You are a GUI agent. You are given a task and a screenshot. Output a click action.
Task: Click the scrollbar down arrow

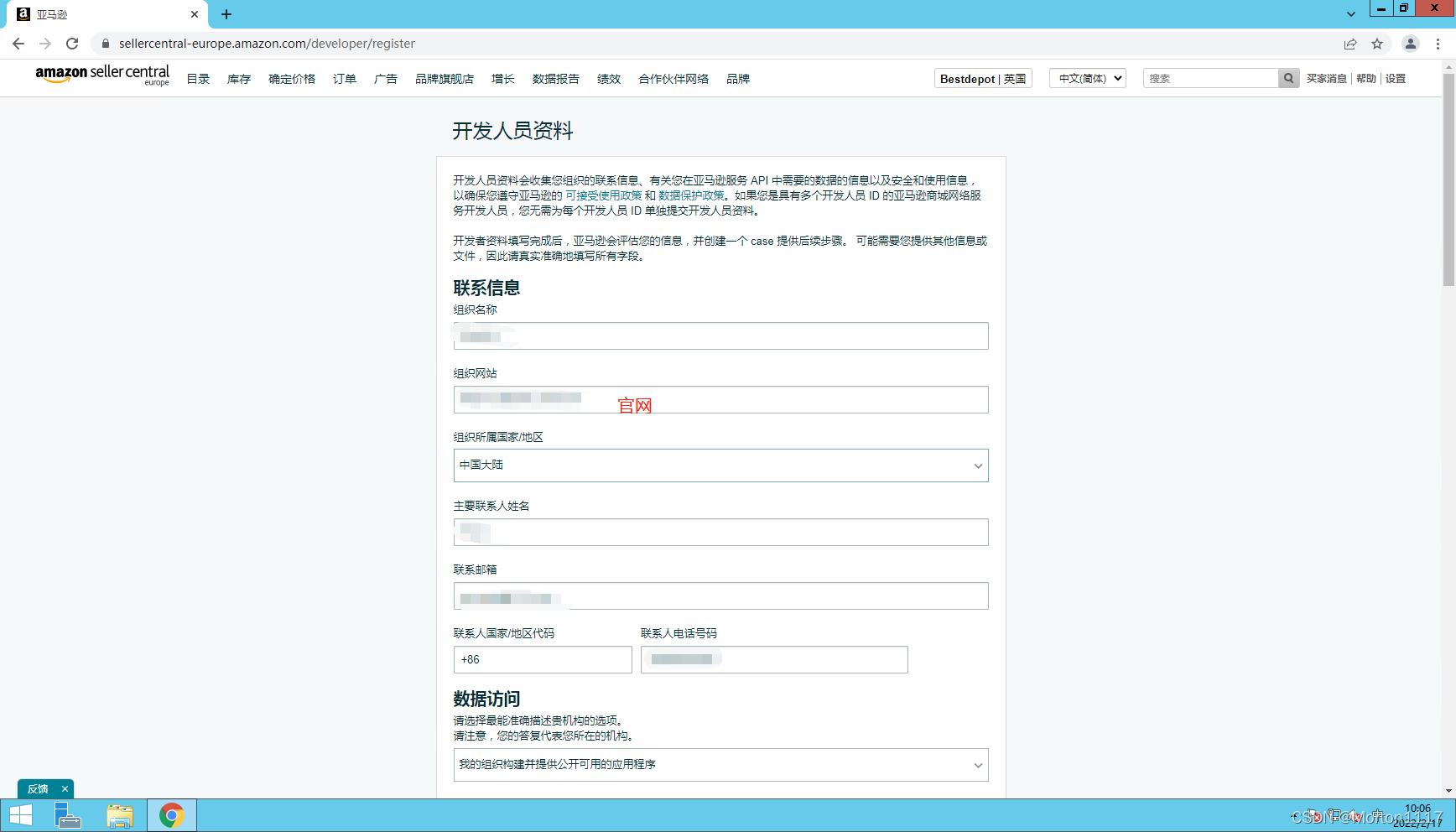(1448, 791)
